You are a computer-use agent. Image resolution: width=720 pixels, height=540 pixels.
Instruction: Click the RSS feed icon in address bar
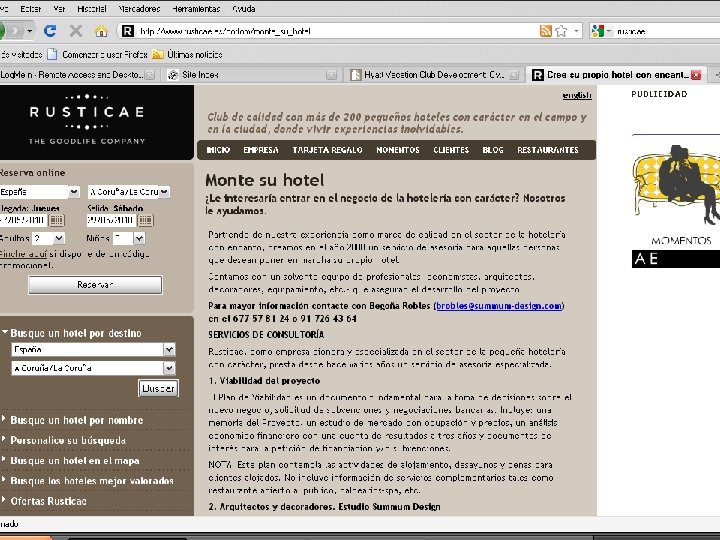pyautogui.click(x=546, y=31)
